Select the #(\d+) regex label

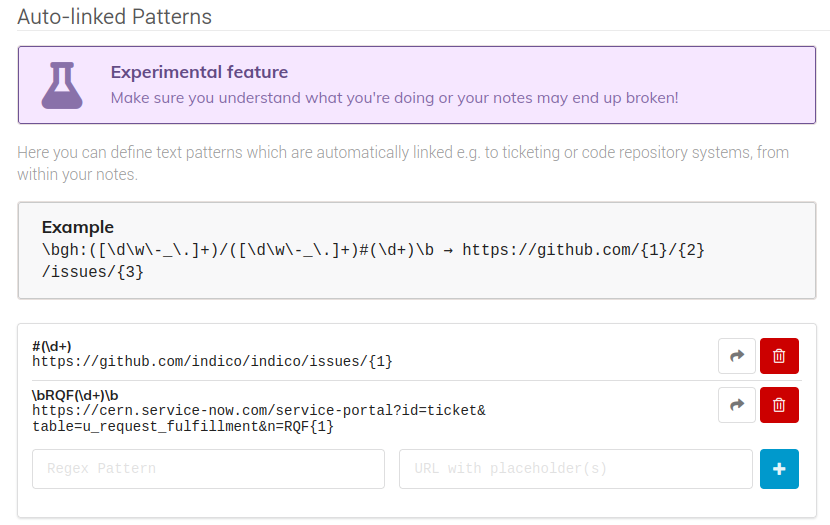click(51, 346)
